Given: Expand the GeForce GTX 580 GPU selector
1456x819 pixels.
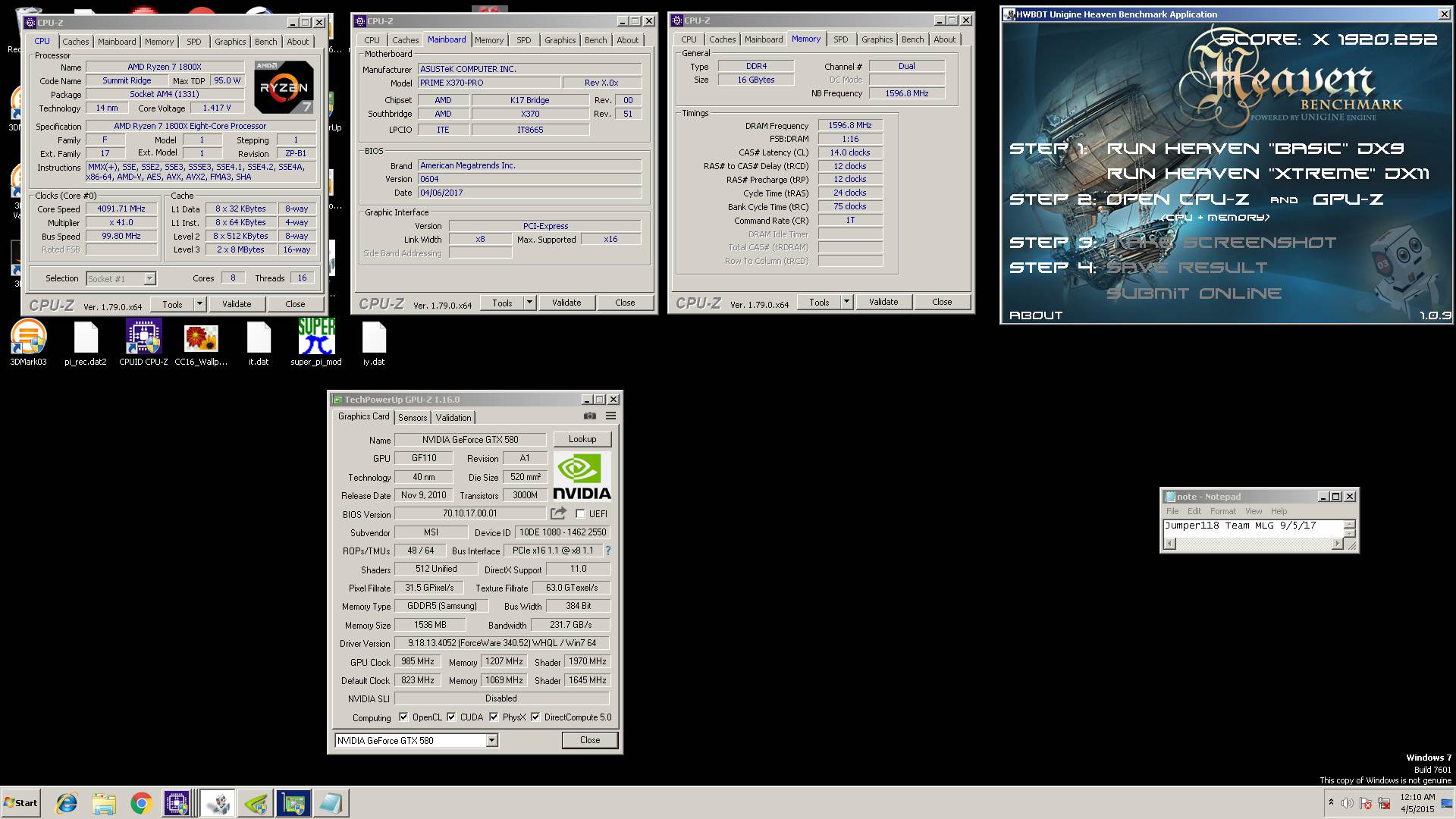Looking at the screenshot, I should [491, 740].
